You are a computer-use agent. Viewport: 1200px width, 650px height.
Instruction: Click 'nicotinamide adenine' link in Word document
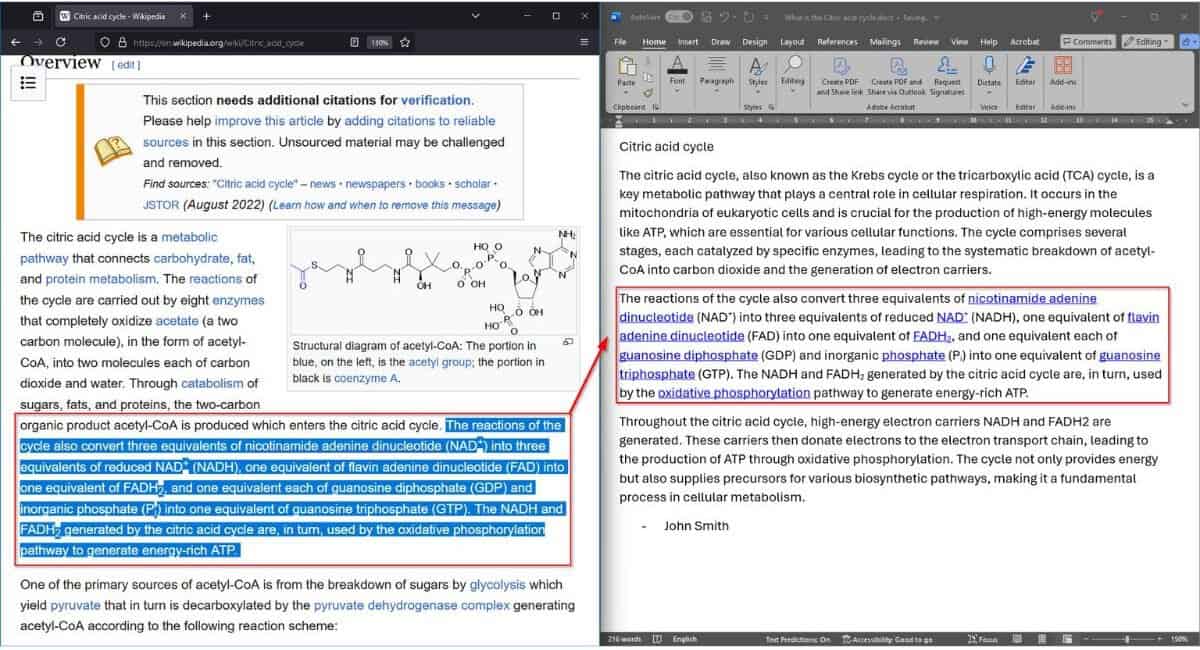pos(1032,298)
